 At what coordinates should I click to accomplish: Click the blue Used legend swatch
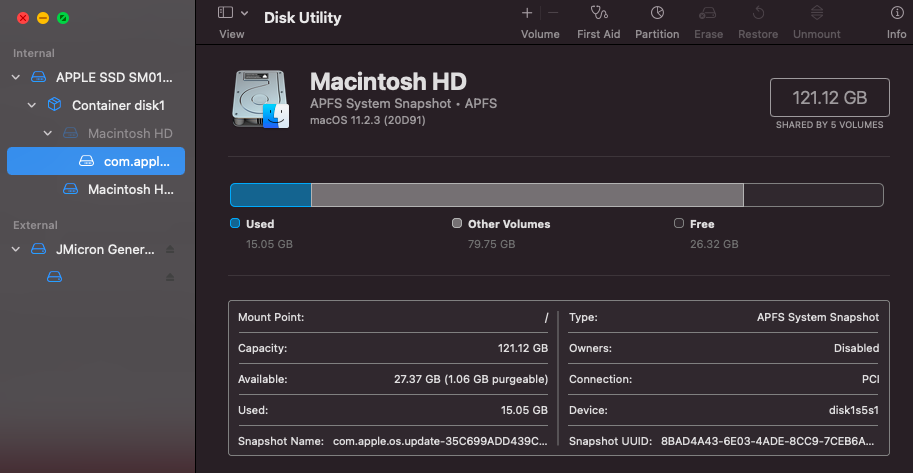click(235, 223)
